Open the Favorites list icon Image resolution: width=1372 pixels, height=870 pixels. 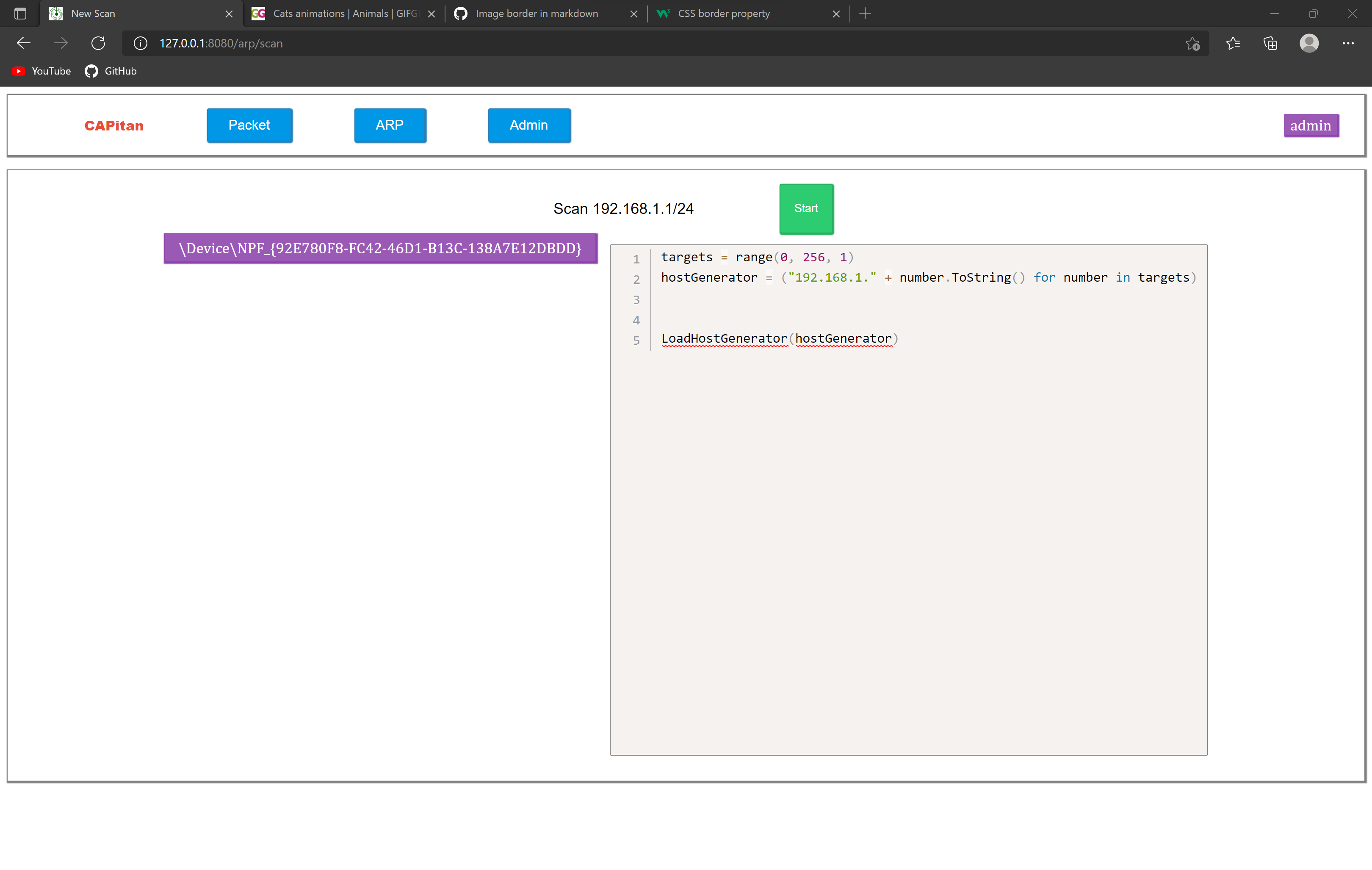[x=1233, y=43]
